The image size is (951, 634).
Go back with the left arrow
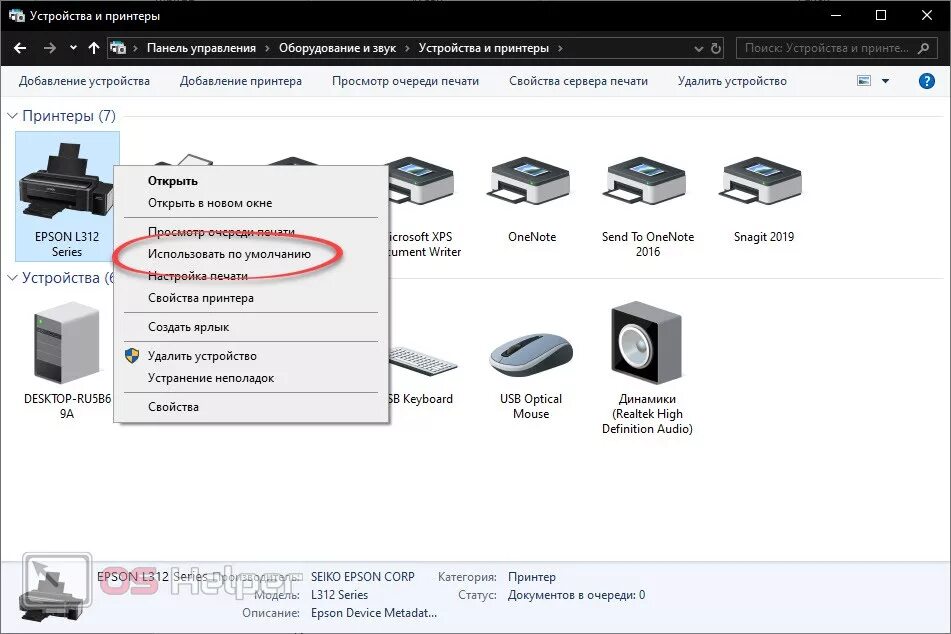[20, 48]
